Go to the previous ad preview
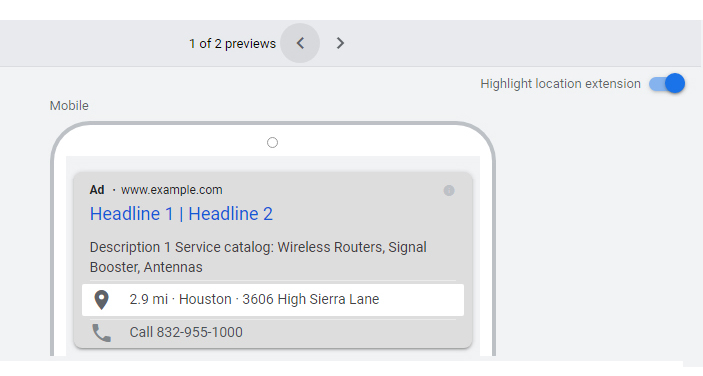 pyautogui.click(x=300, y=43)
